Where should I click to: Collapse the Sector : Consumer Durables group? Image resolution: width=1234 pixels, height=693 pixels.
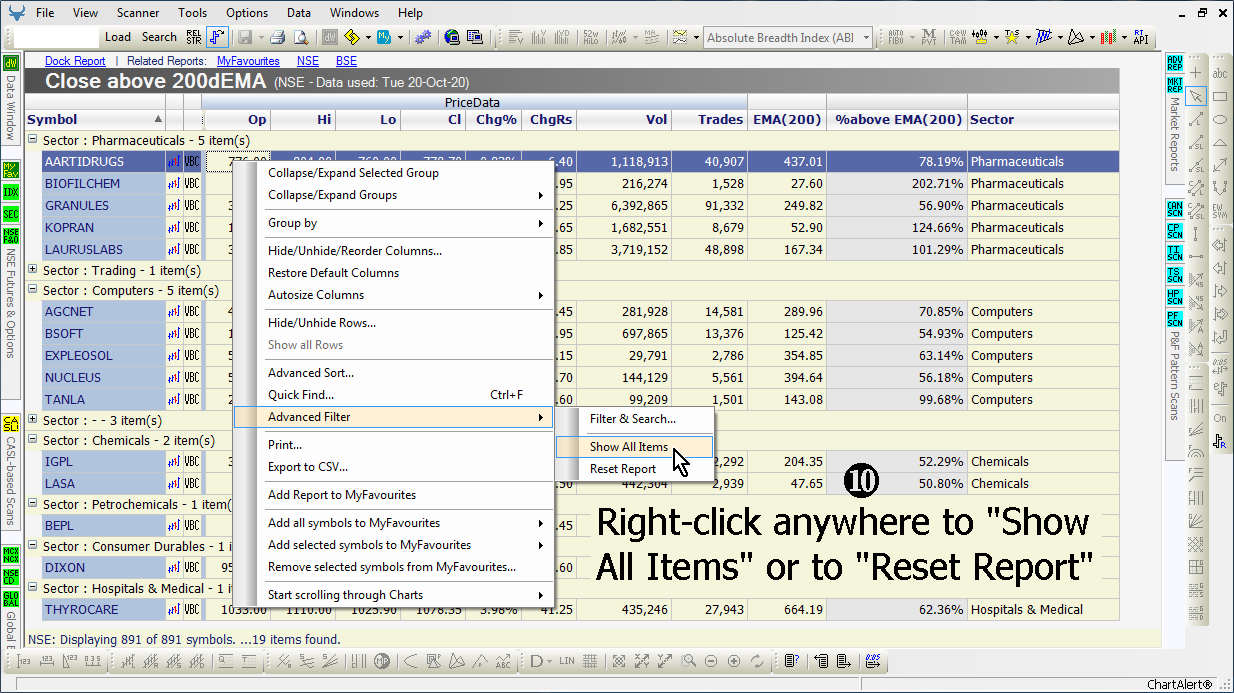[33, 547]
